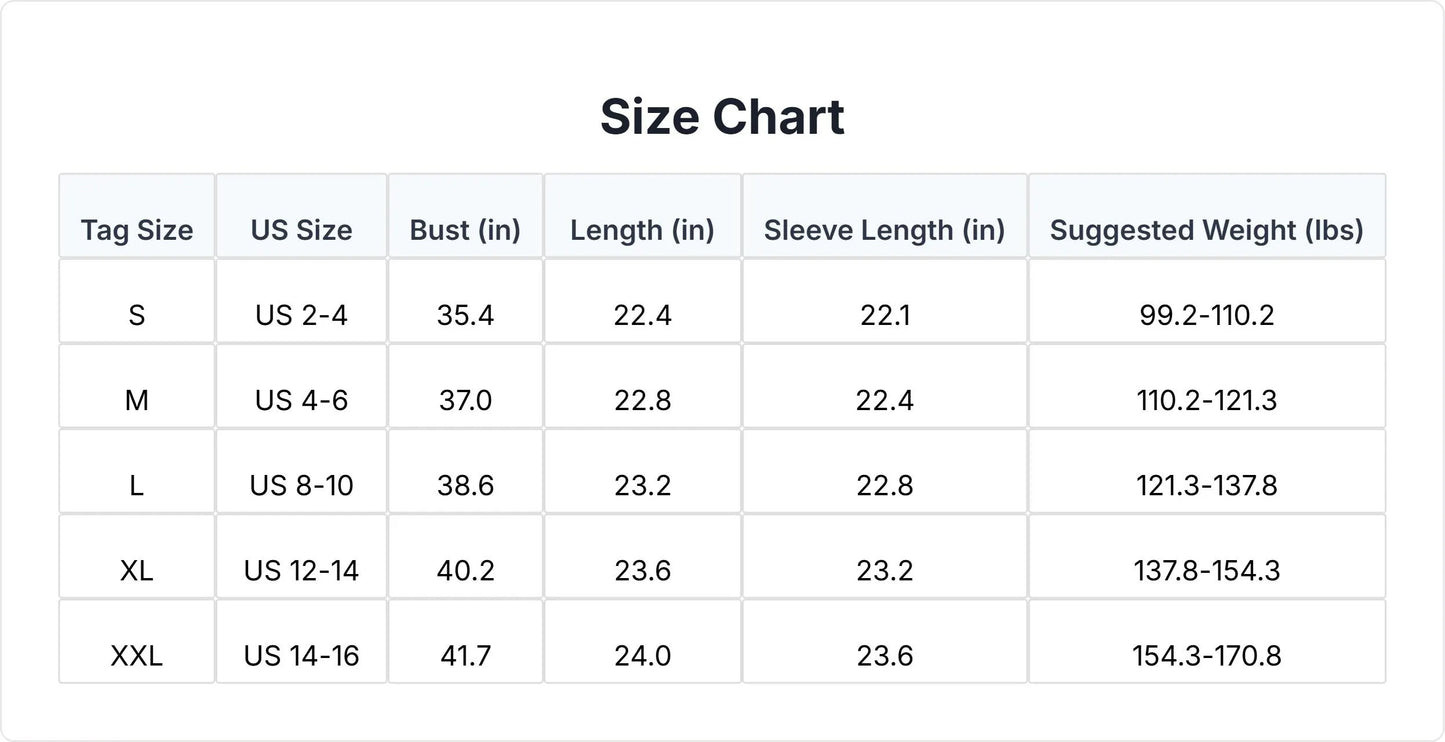Click the XXL tag size cell
This screenshot has height=742, width=1445.
click(x=137, y=641)
